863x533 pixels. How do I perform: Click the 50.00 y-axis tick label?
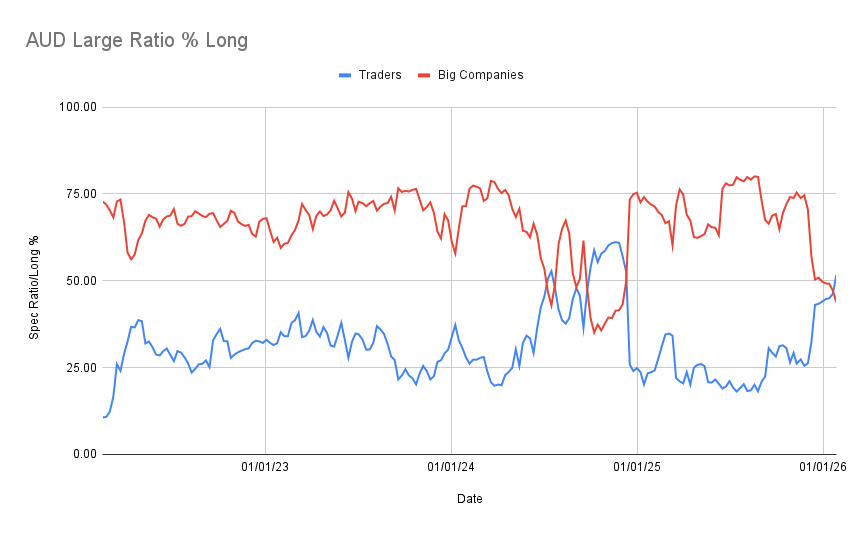[x=81, y=281]
